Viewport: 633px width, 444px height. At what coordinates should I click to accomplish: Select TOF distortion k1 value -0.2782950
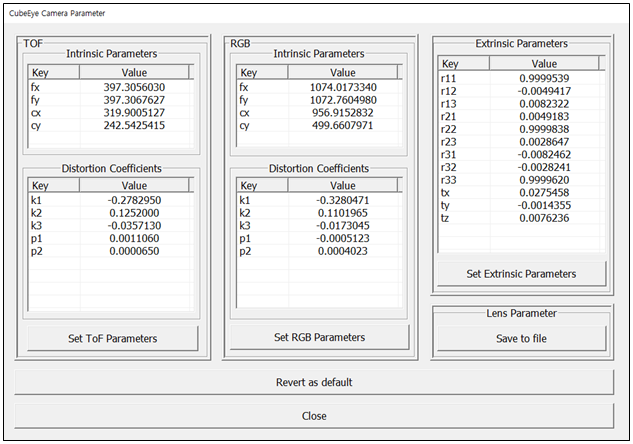134,200
